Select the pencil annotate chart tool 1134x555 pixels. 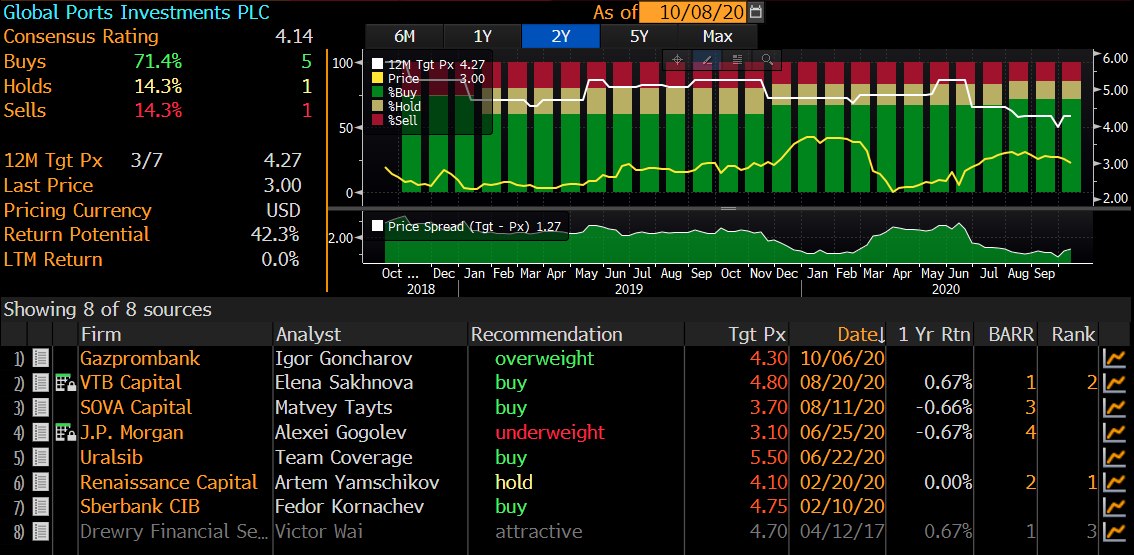[x=707, y=60]
